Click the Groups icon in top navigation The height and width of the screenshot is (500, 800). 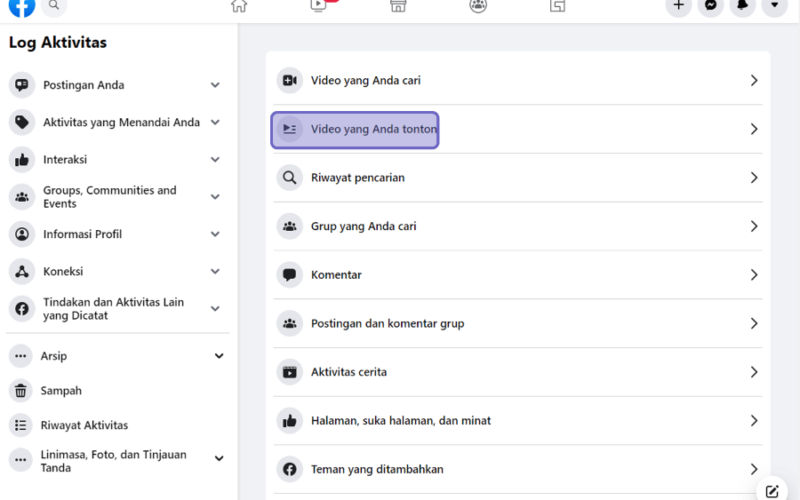[x=478, y=6]
